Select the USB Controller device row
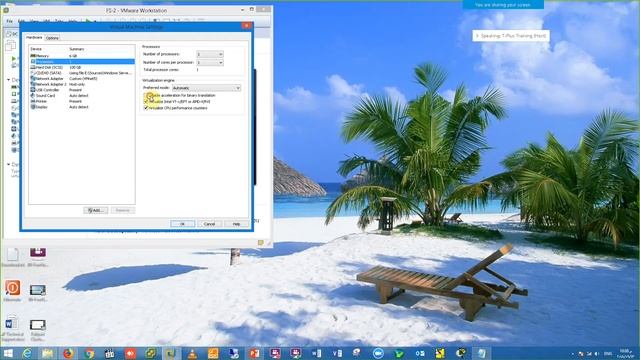Image resolution: width=640 pixels, height=360 pixels. (82, 90)
